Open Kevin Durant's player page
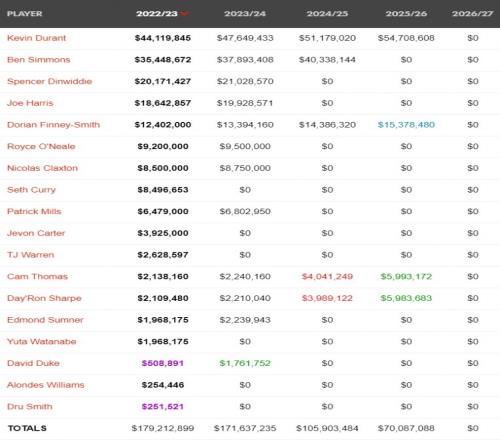The image size is (500, 440). click(37, 38)
